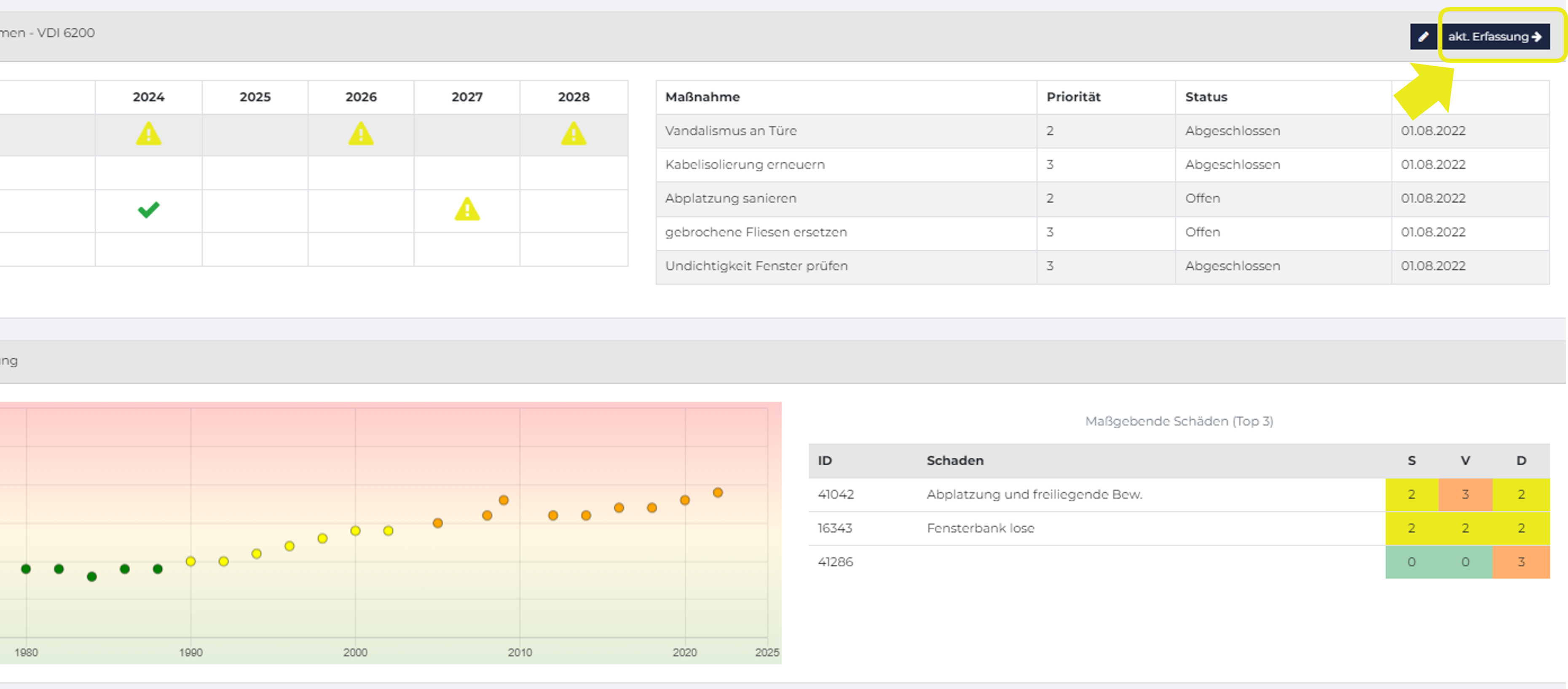Click the 2026 warning triangle icon
This screenshot has height=689, width=1568.
pyautogui.click(x=361, y=133)
